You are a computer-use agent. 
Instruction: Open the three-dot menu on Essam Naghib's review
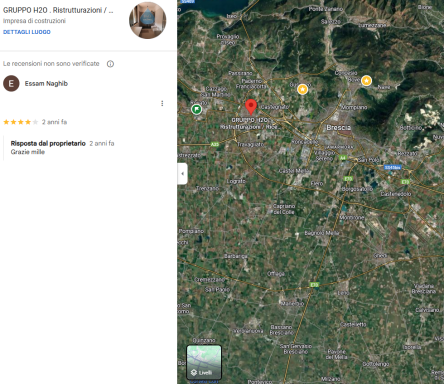[x=162, y=104]
